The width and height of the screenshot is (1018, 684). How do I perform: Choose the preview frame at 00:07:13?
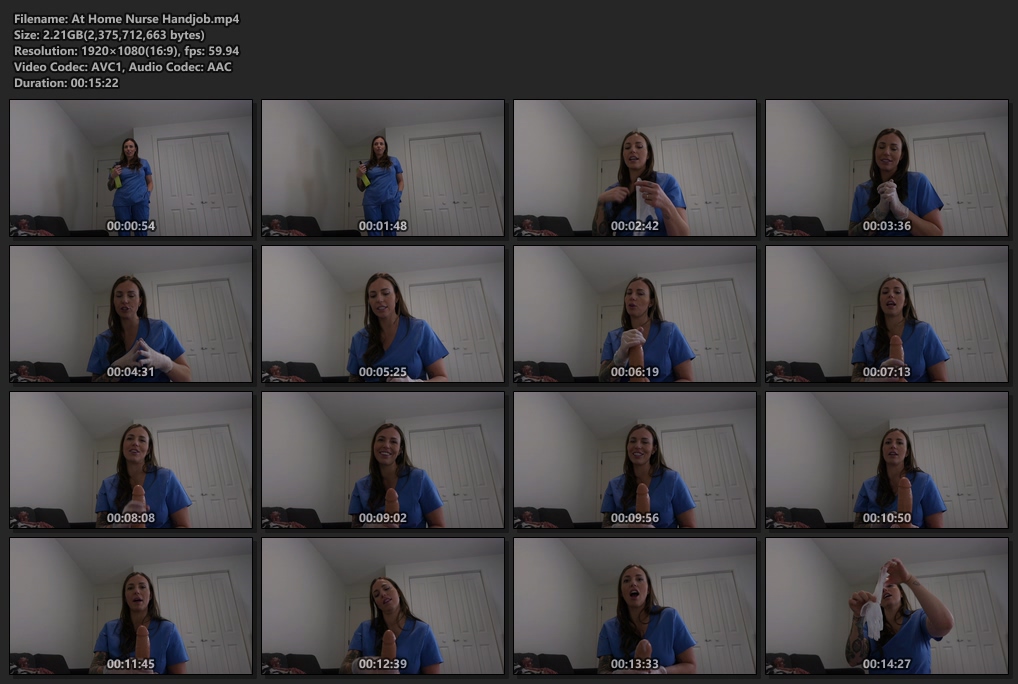887,314
